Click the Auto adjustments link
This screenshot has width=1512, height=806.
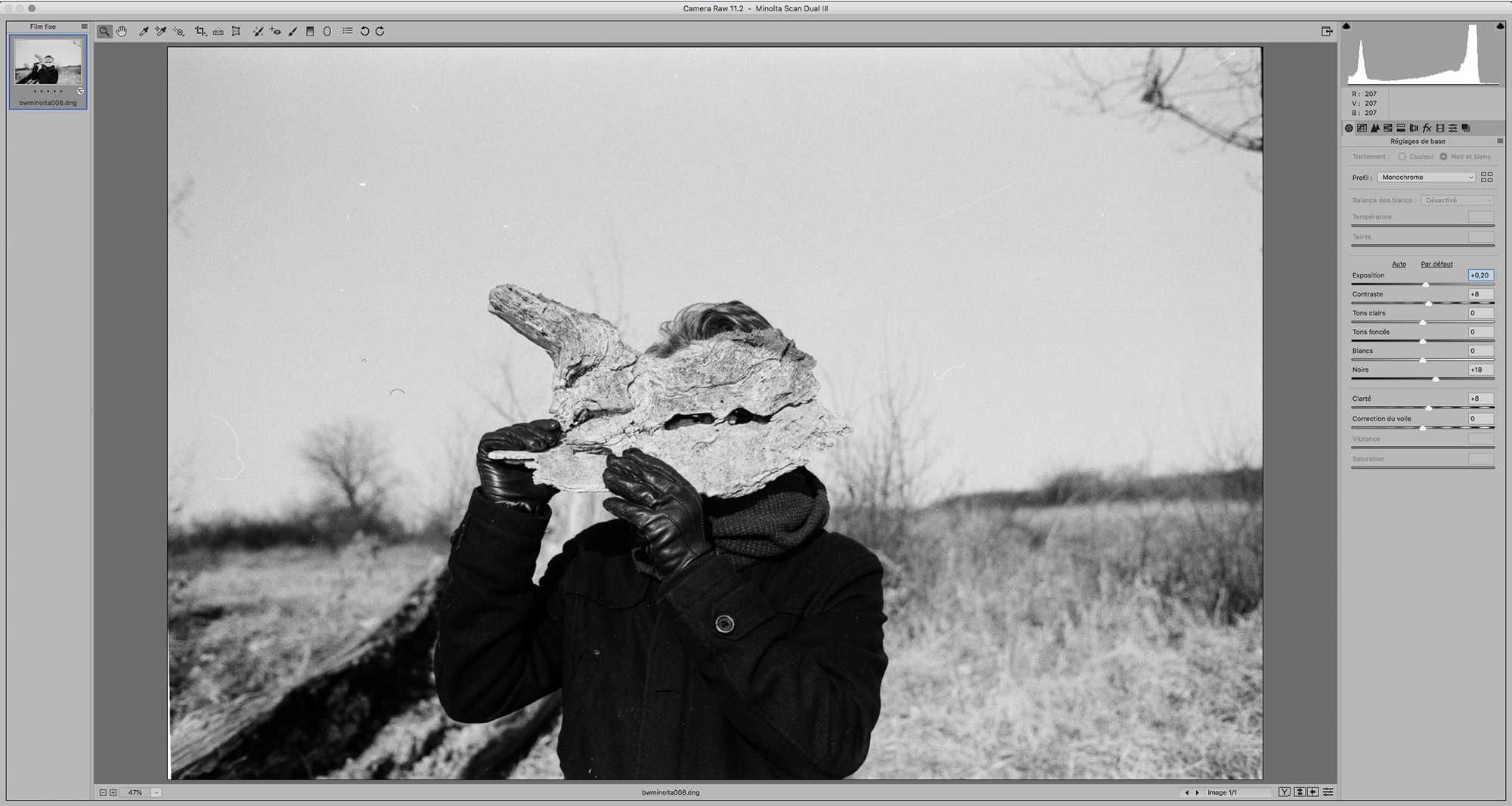click(x=1399, y=264)
